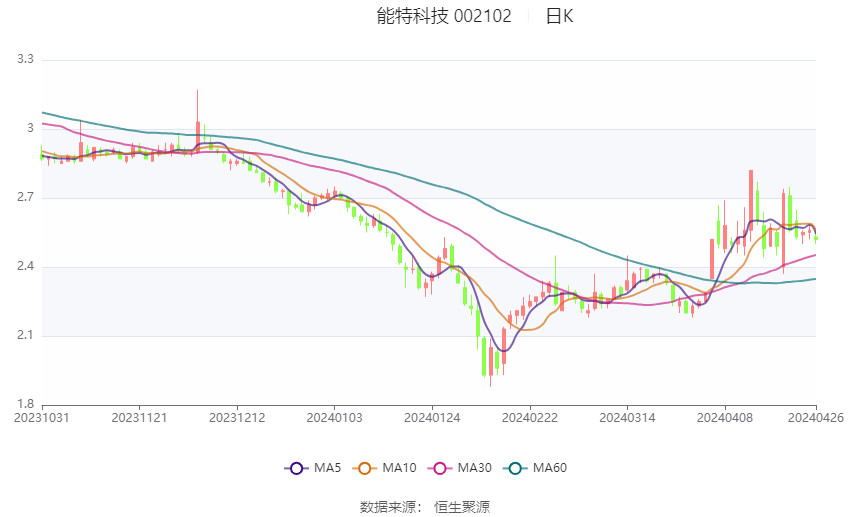Select the 20240426 date axis label
This screenshot has height=517, width=850.
point(816,418)
